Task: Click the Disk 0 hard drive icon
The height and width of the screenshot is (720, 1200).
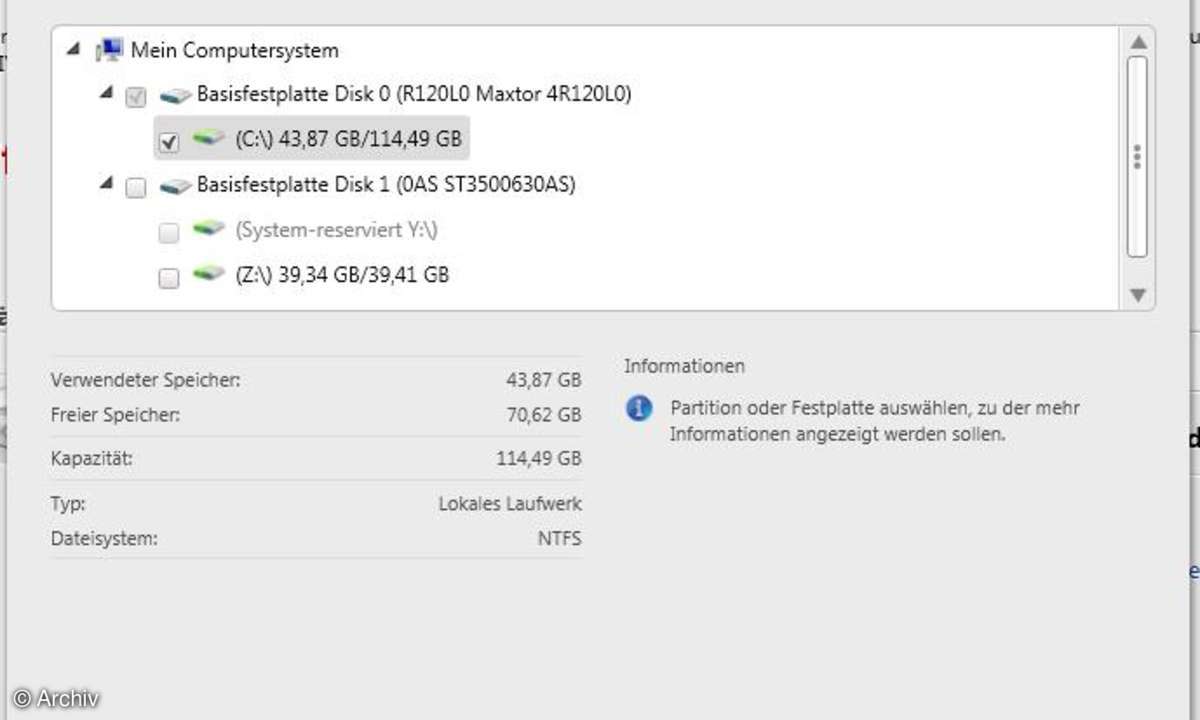Action: pyautogui.click(x=176, y=96)
